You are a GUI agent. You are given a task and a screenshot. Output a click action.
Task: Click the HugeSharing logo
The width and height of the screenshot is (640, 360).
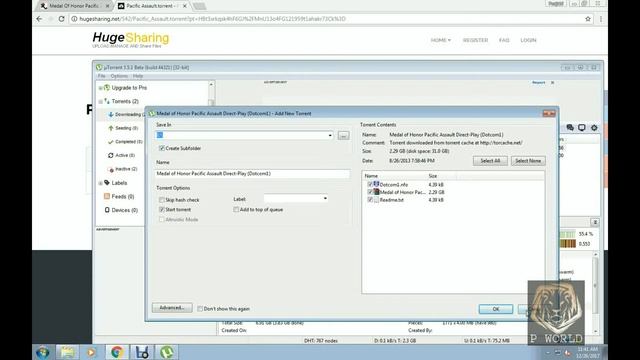point(131,40)
